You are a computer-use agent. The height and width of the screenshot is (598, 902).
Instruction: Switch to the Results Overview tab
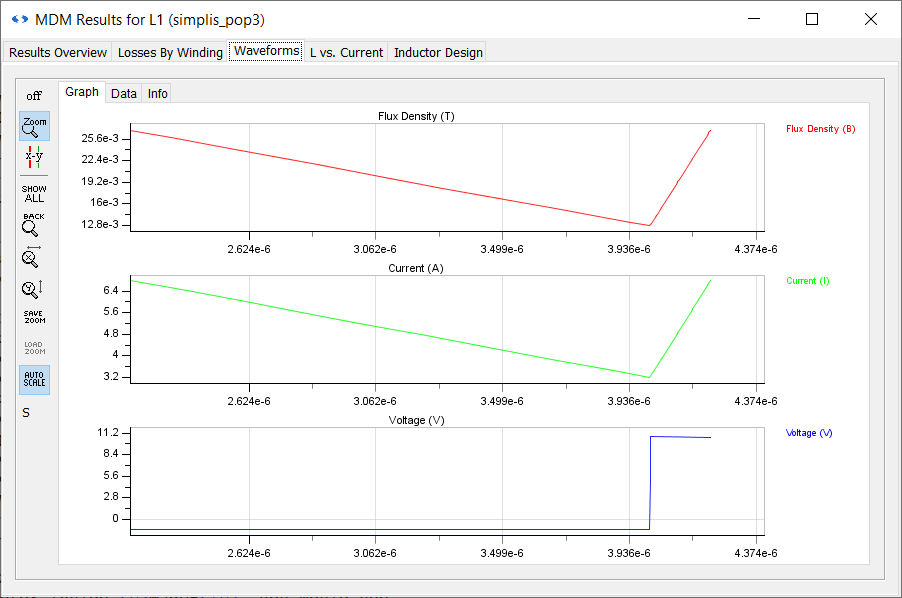tap(58, 52)
